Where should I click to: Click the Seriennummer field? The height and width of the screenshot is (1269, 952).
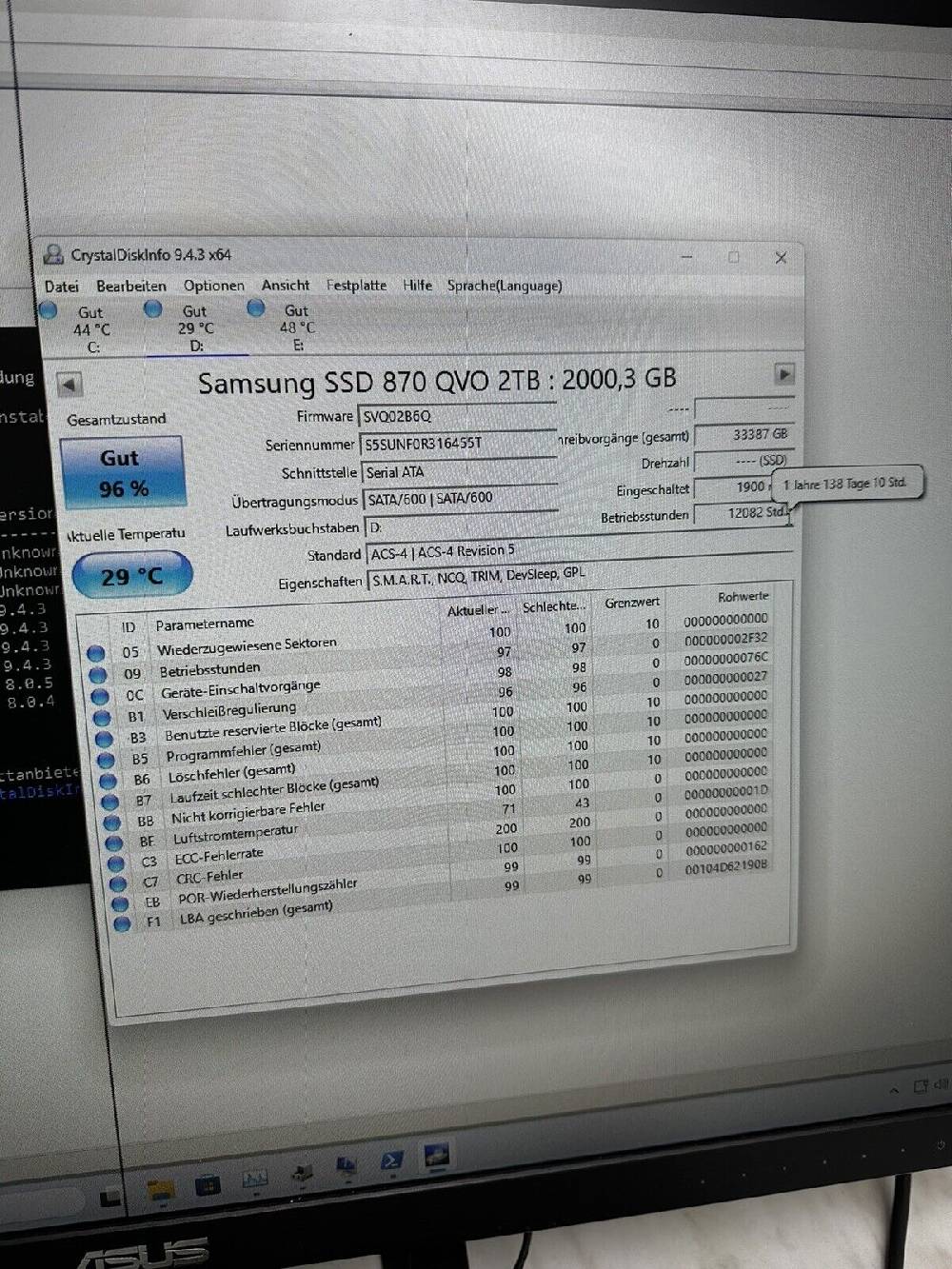point(457,444)
